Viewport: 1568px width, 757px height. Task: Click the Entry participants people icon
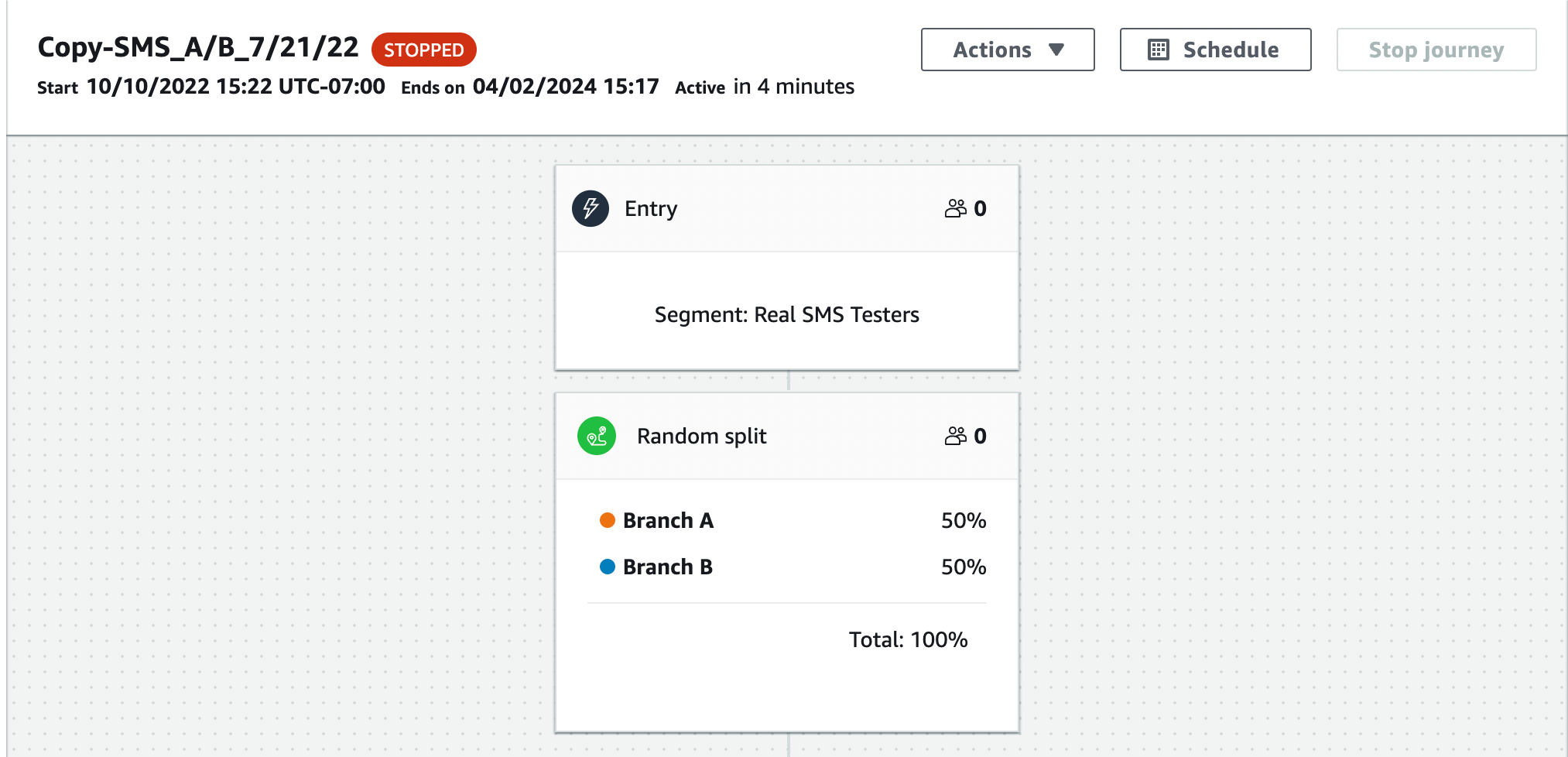(x=955, y=208)
